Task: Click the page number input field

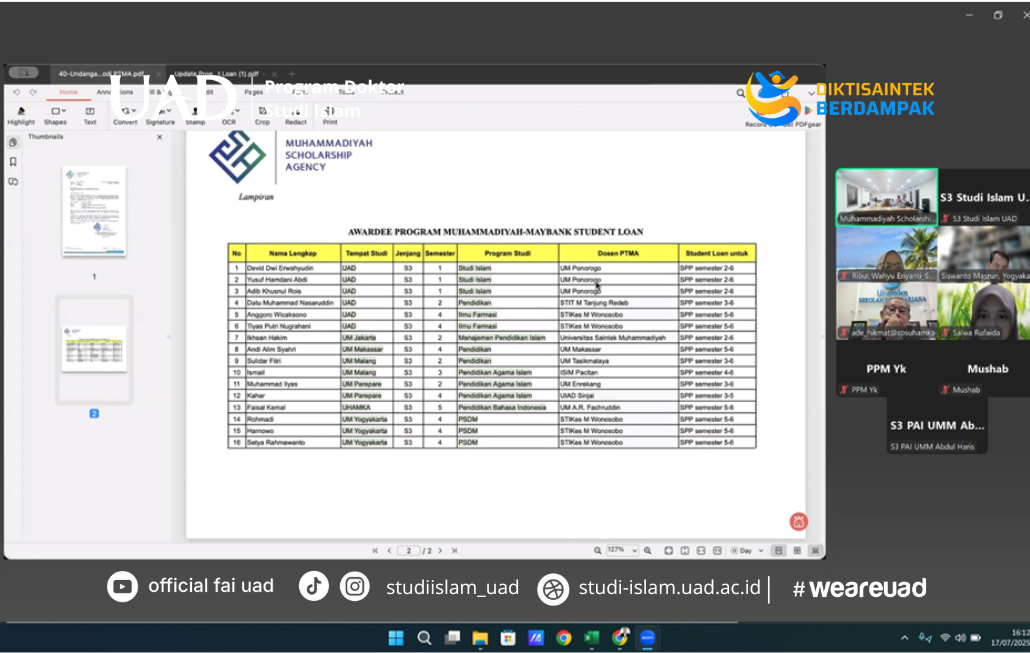Action: click(409, 551)
